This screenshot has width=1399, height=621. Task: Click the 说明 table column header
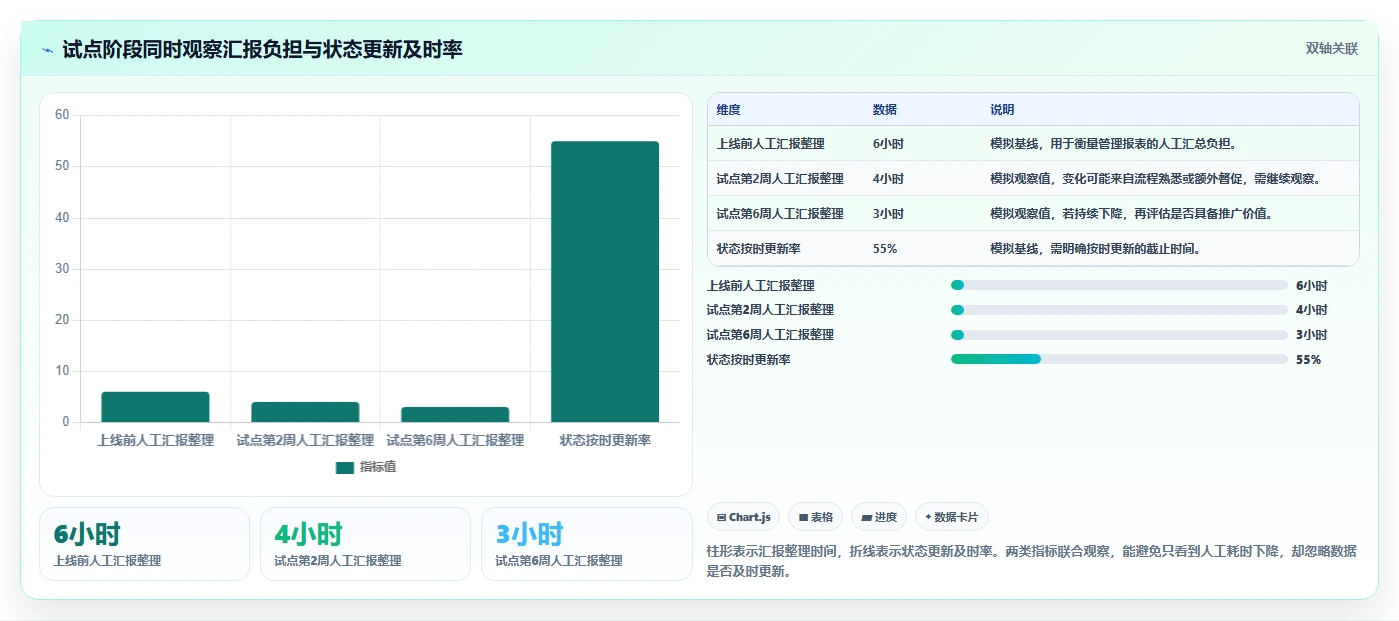pos(1002,110)
